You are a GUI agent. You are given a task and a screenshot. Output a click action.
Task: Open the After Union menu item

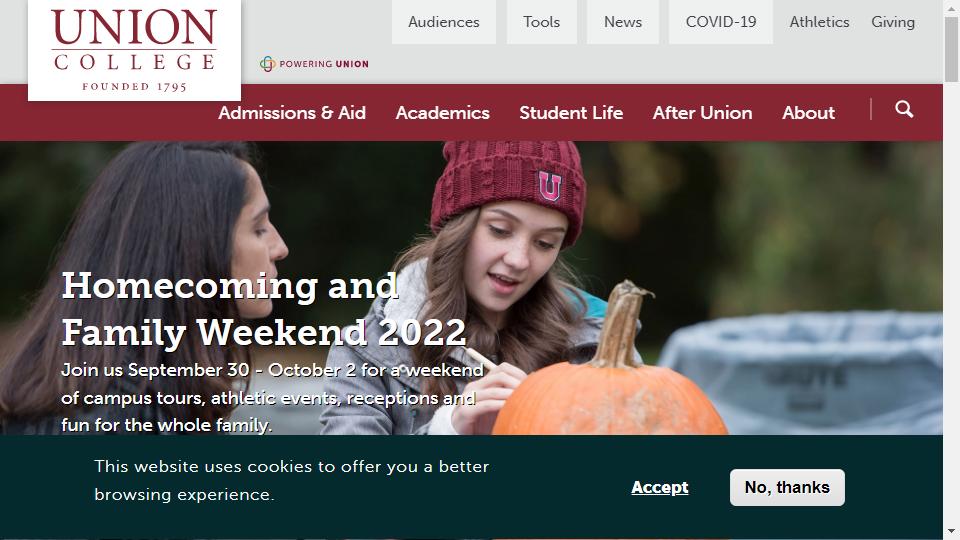point(702,113)
